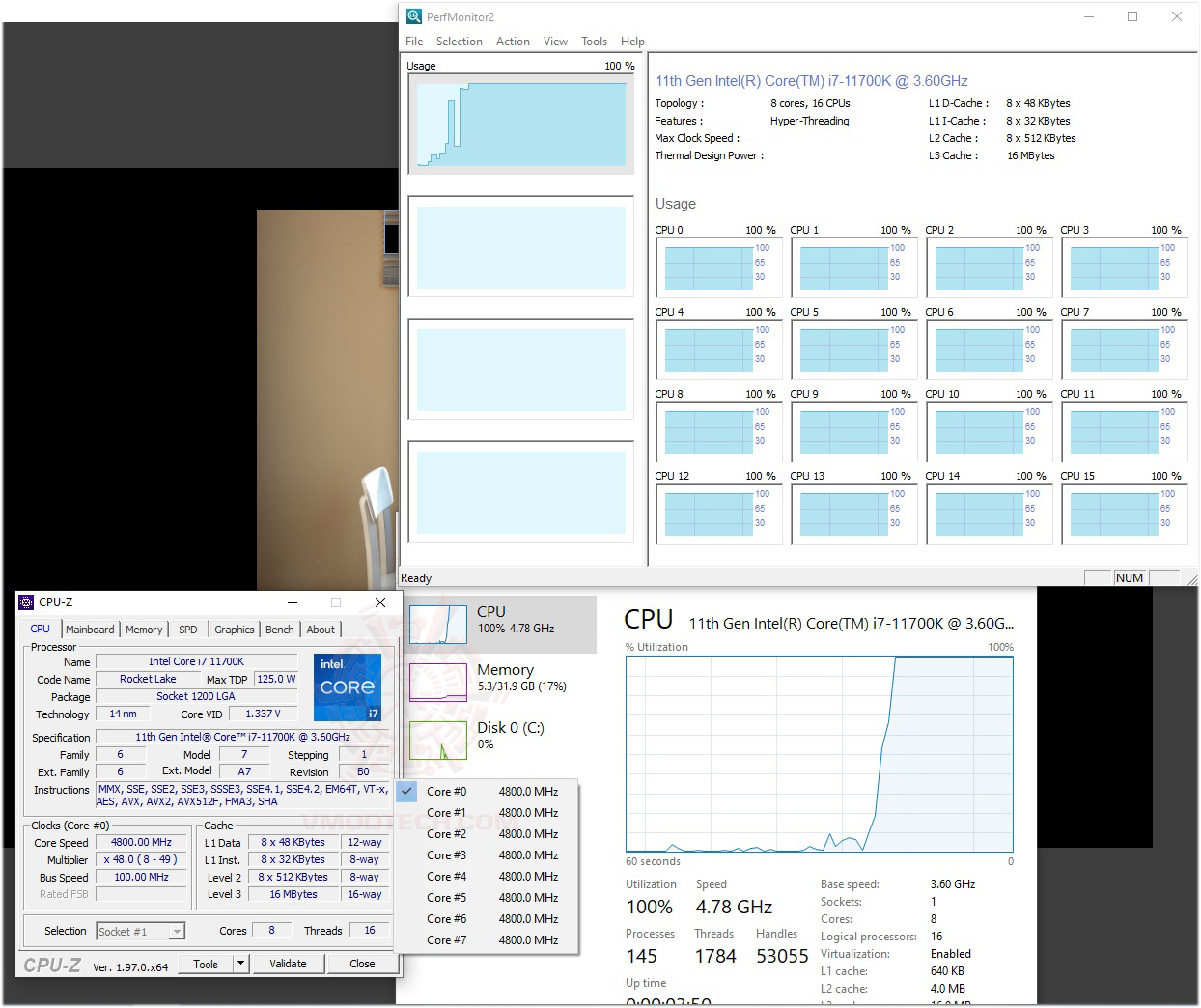Viewport: 1201px width, 1008px height.
Task: Open the Action menu in PerfMonitor2
Action: [513, 42]
